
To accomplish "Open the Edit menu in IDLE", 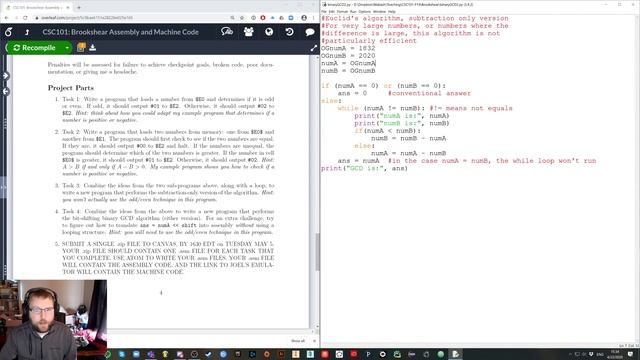I will tap(331, 12).
